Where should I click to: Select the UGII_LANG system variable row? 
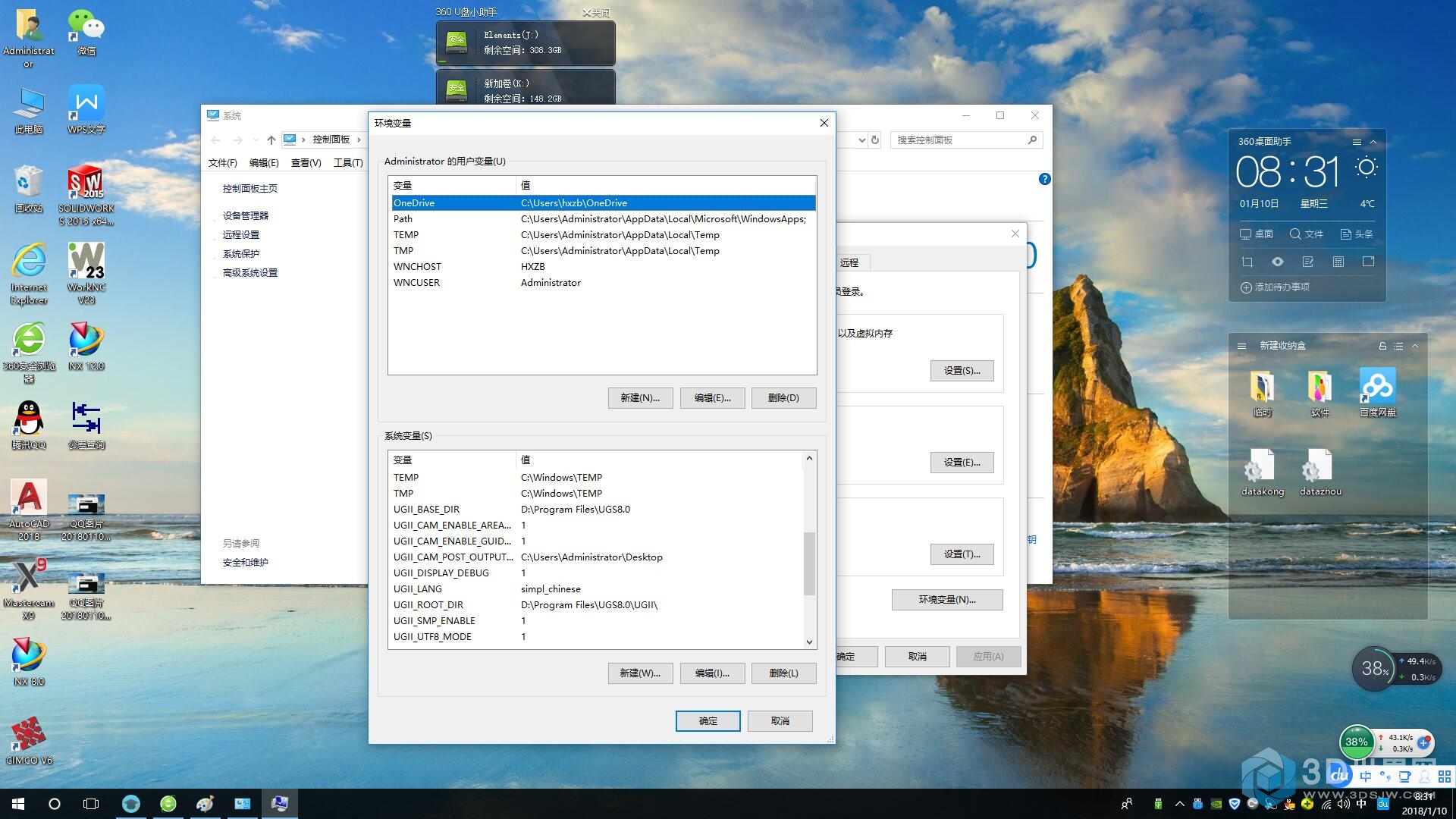tap(596, 589)
